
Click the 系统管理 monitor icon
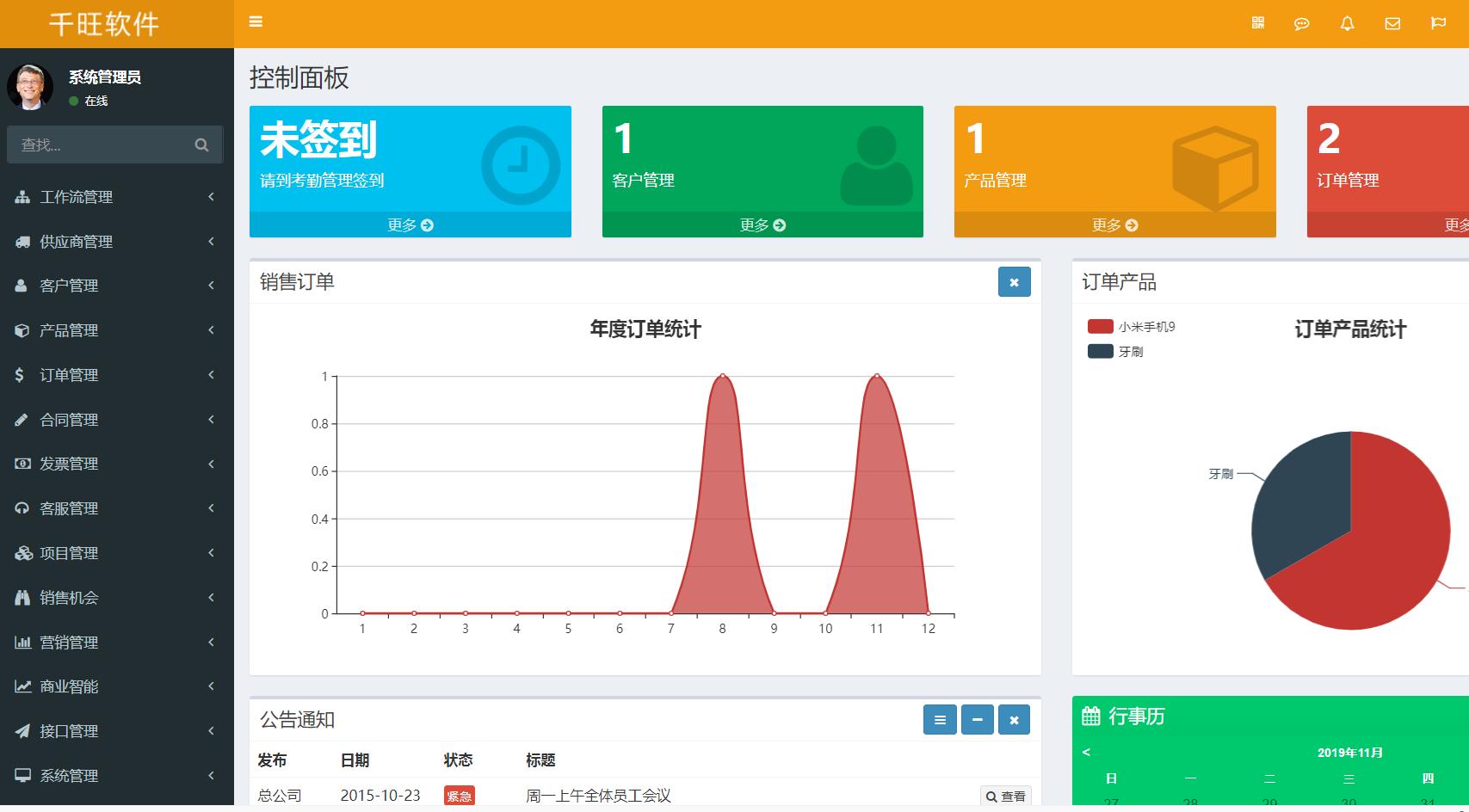tap(22, 776)
